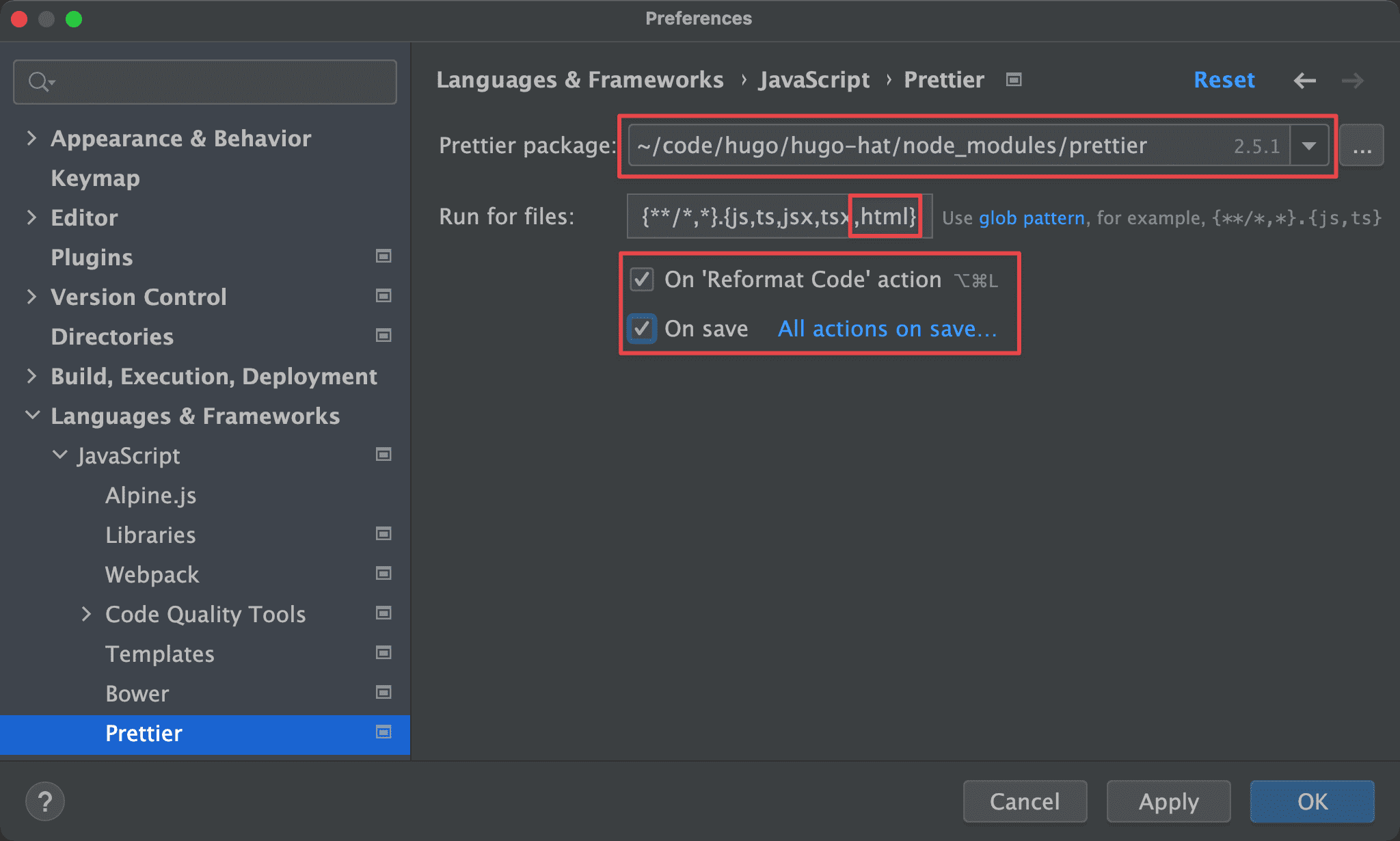Click project-level icon beside Code Quality Tools

pyautogui.click(x=383, y=613)
